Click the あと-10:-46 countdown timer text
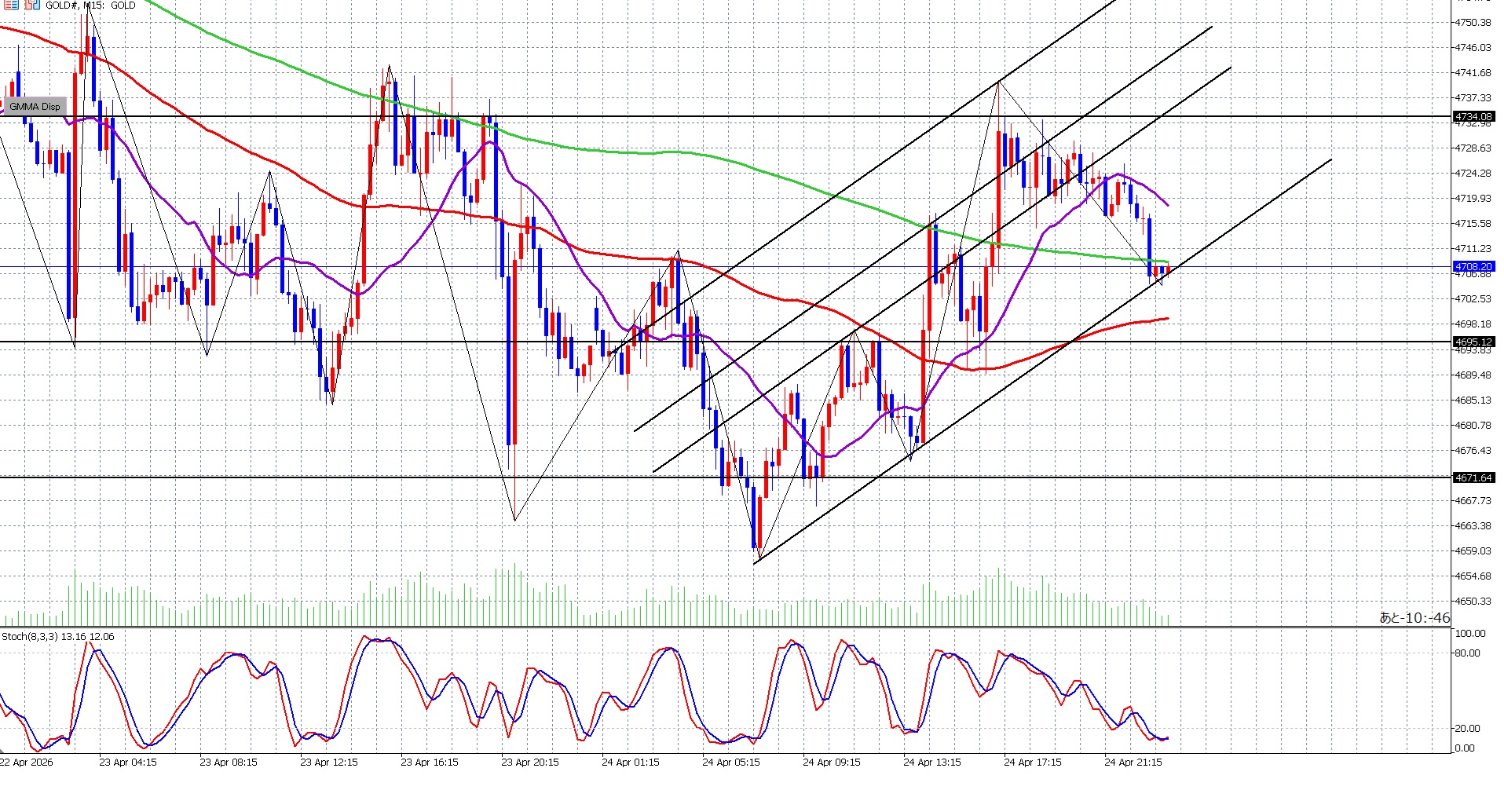 (1414, 618)
